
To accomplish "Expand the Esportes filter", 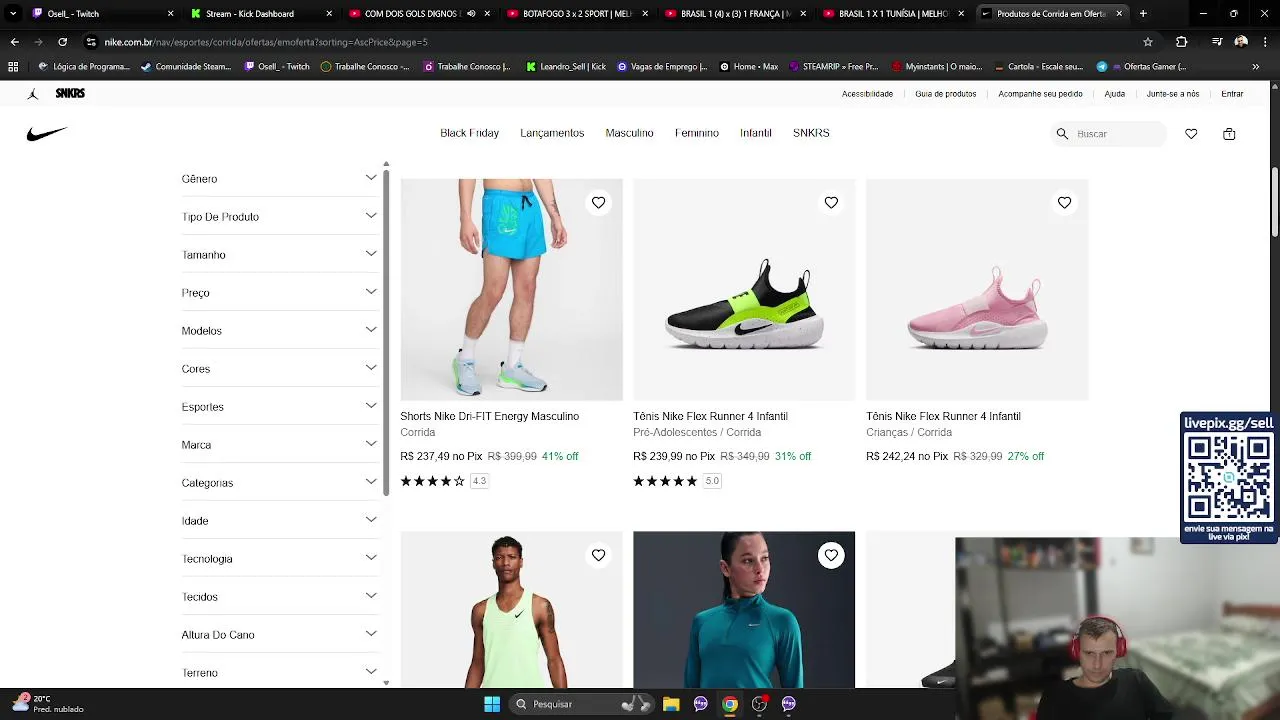I will pos(279,406).
